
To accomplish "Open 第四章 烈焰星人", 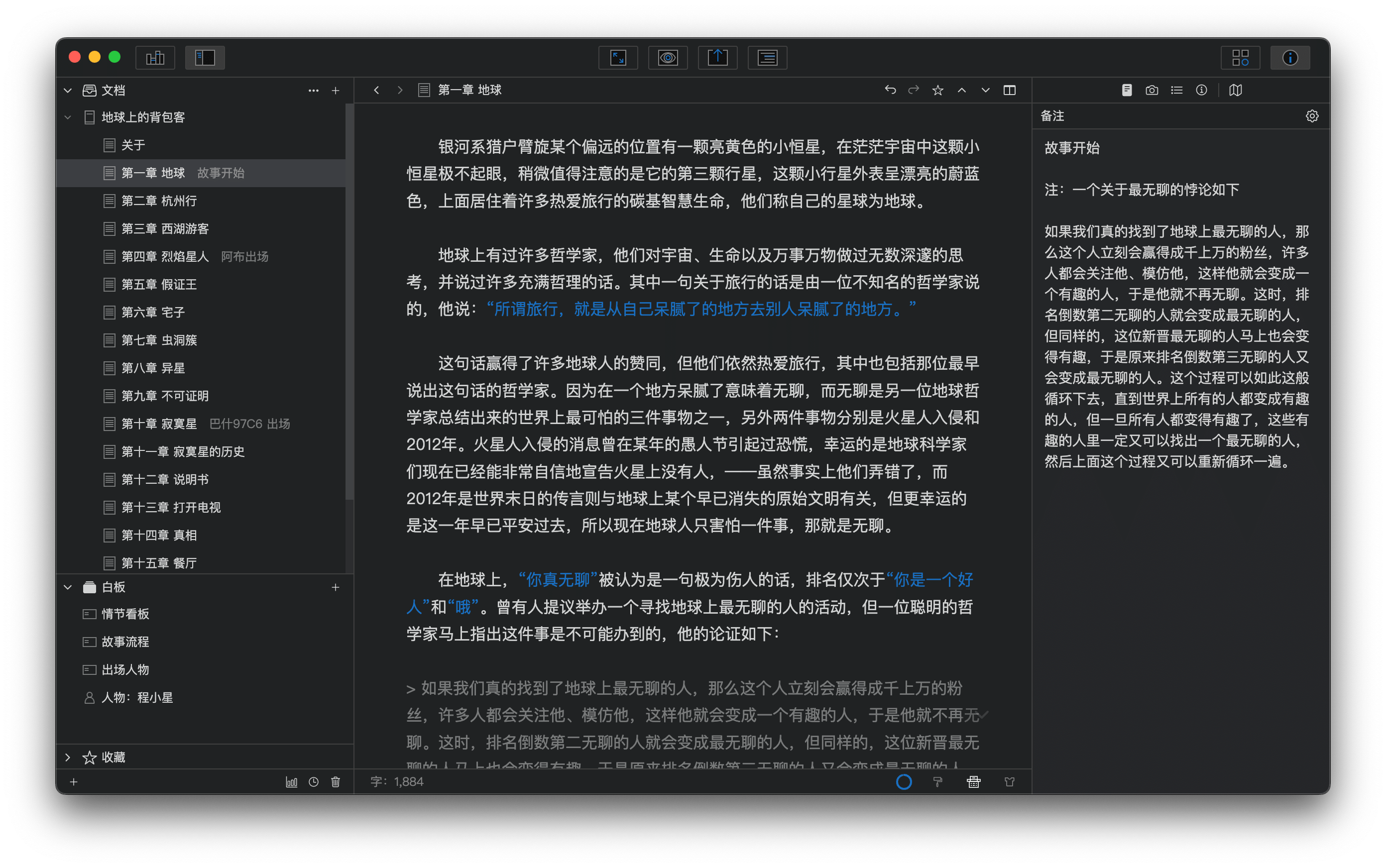I will click(201, 257).
